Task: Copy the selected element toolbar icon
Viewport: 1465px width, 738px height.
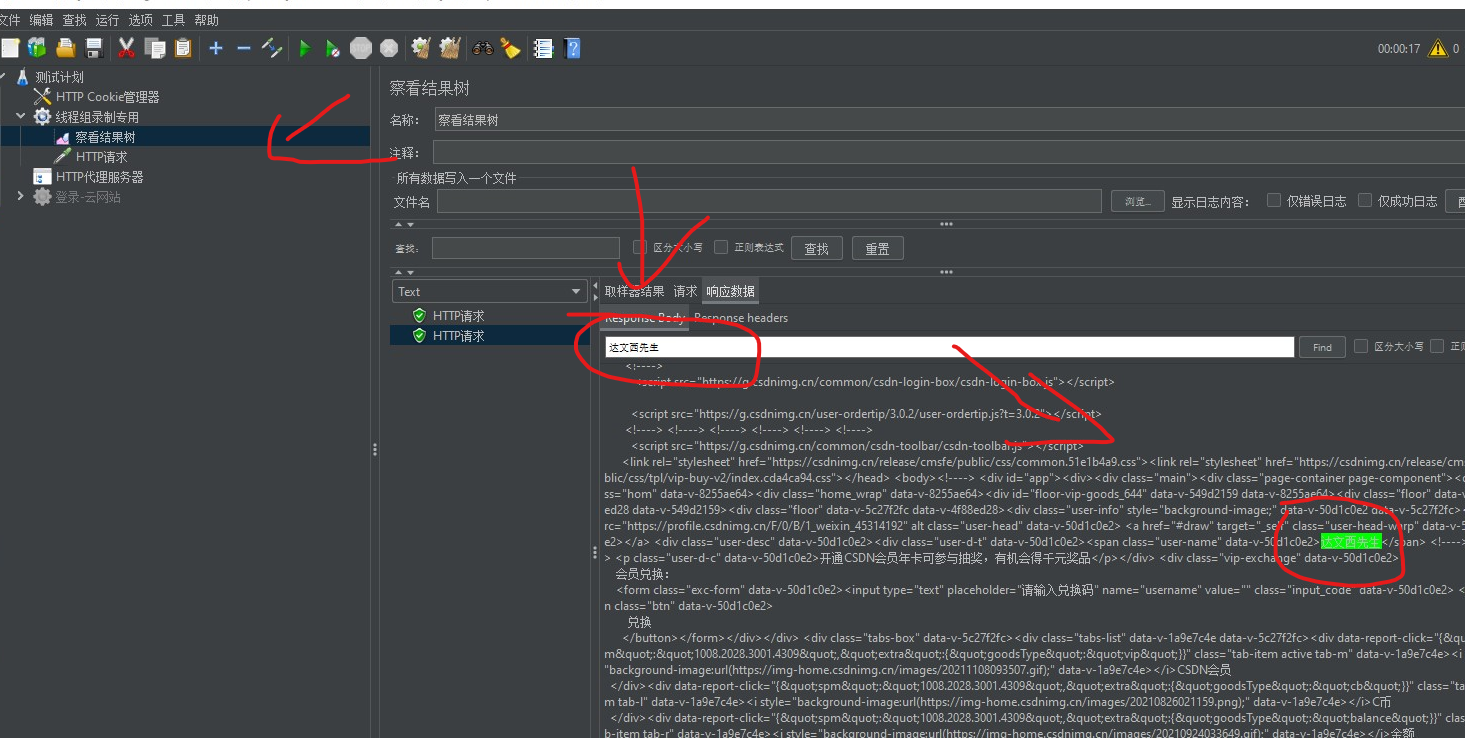Action: click(x=154, y=47)
